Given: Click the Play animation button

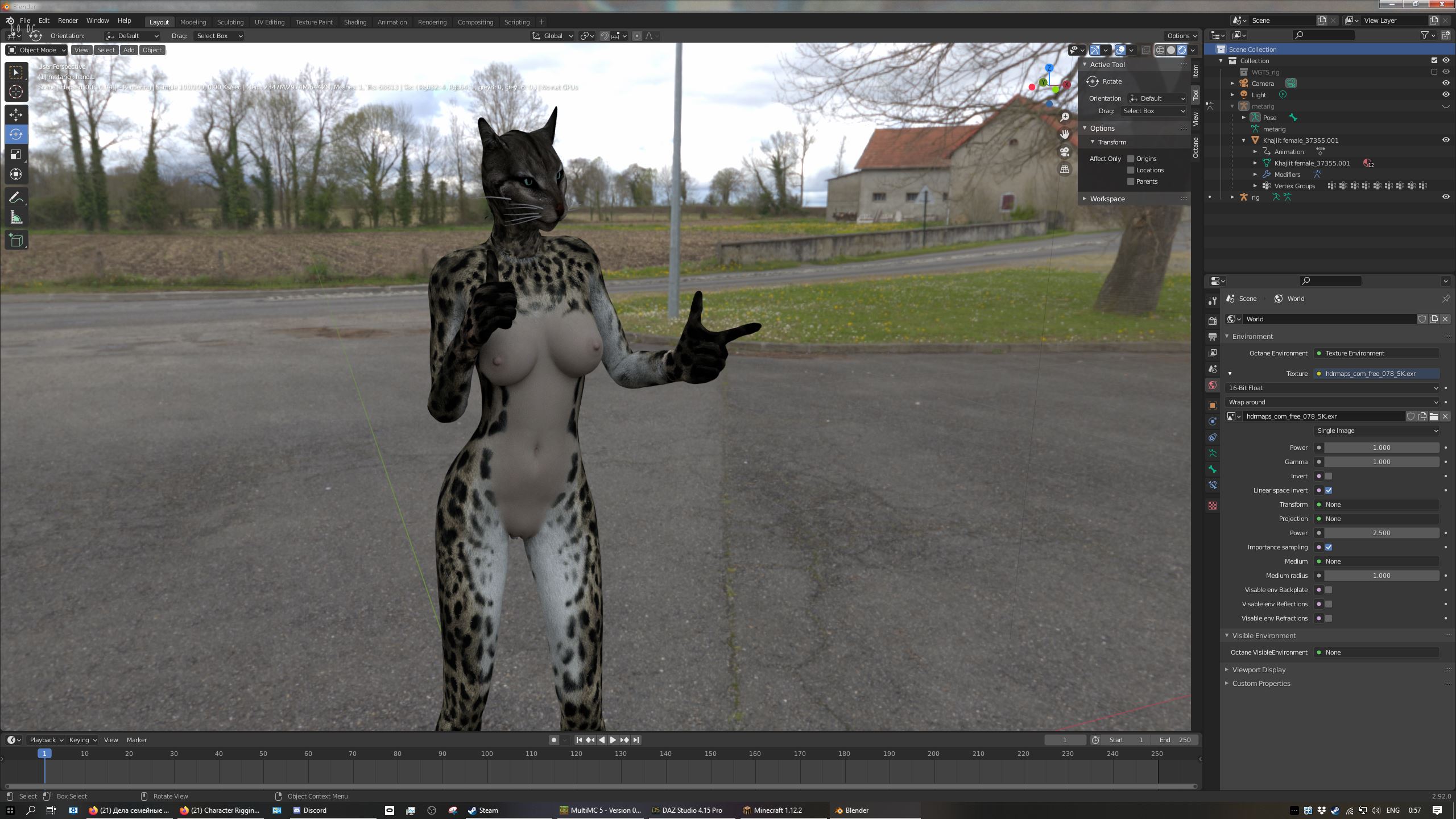Looking at the screenshot, I should [613, 740].
